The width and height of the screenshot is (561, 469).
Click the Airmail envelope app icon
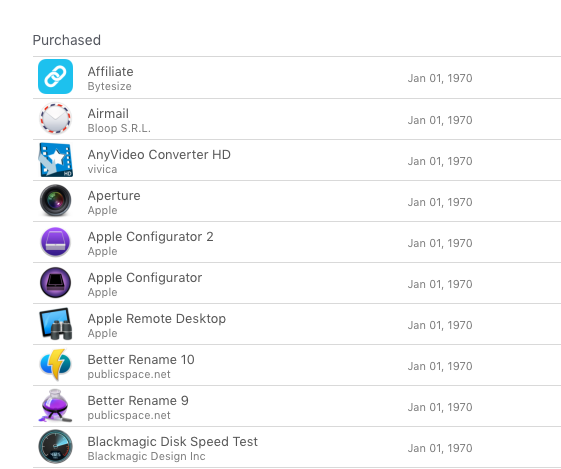coord(55,118)
